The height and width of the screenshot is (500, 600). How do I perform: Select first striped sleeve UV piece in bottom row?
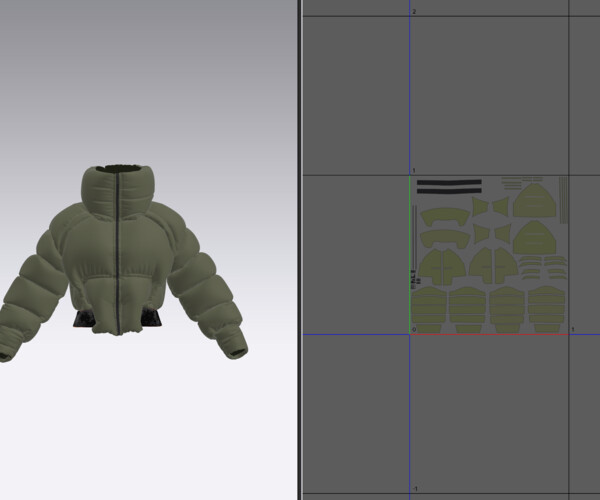tap(429, 310)
